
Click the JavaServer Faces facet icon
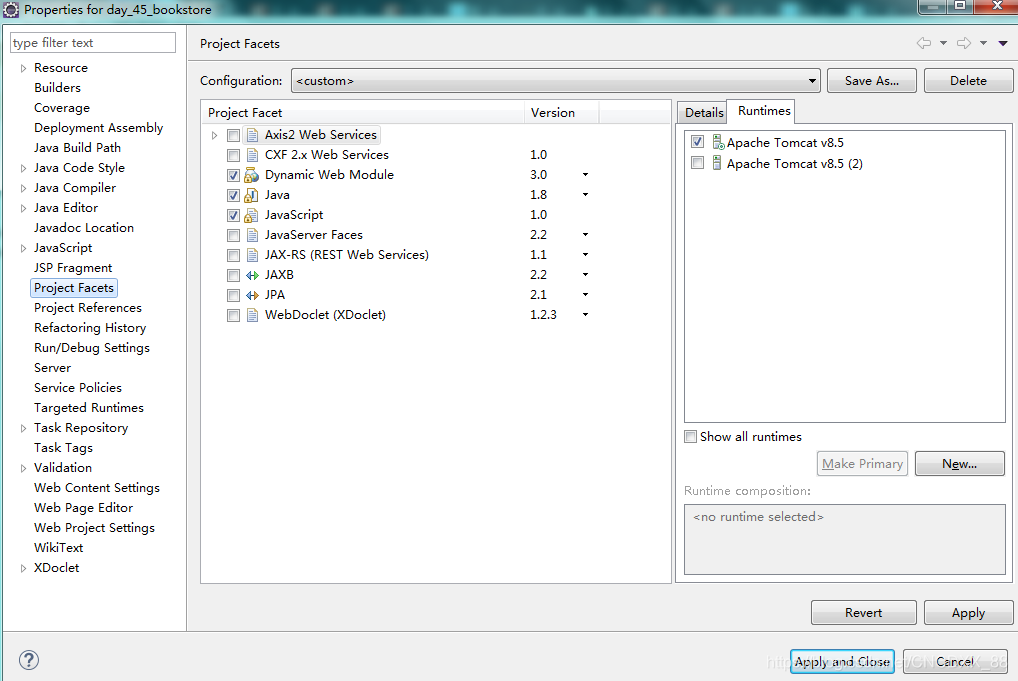tap(252, 235)
